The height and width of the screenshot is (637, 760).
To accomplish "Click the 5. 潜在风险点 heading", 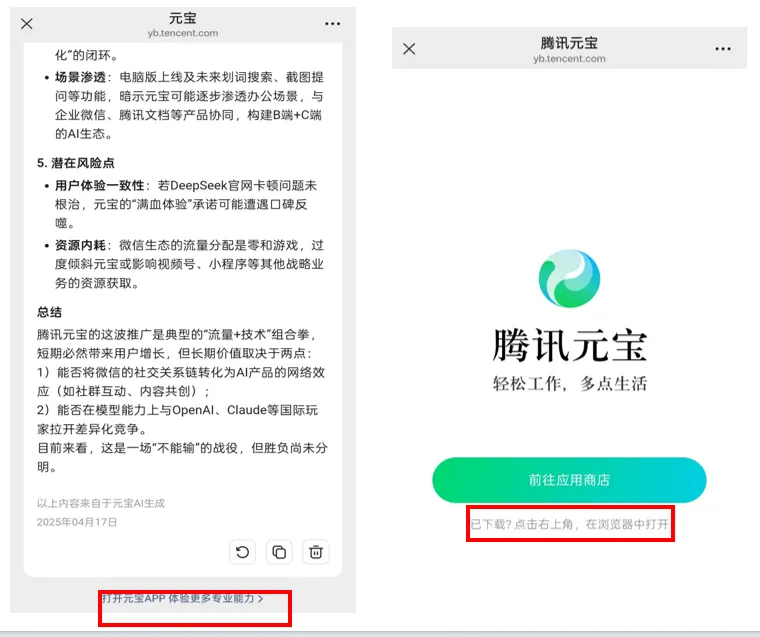I will pos(76,163).
